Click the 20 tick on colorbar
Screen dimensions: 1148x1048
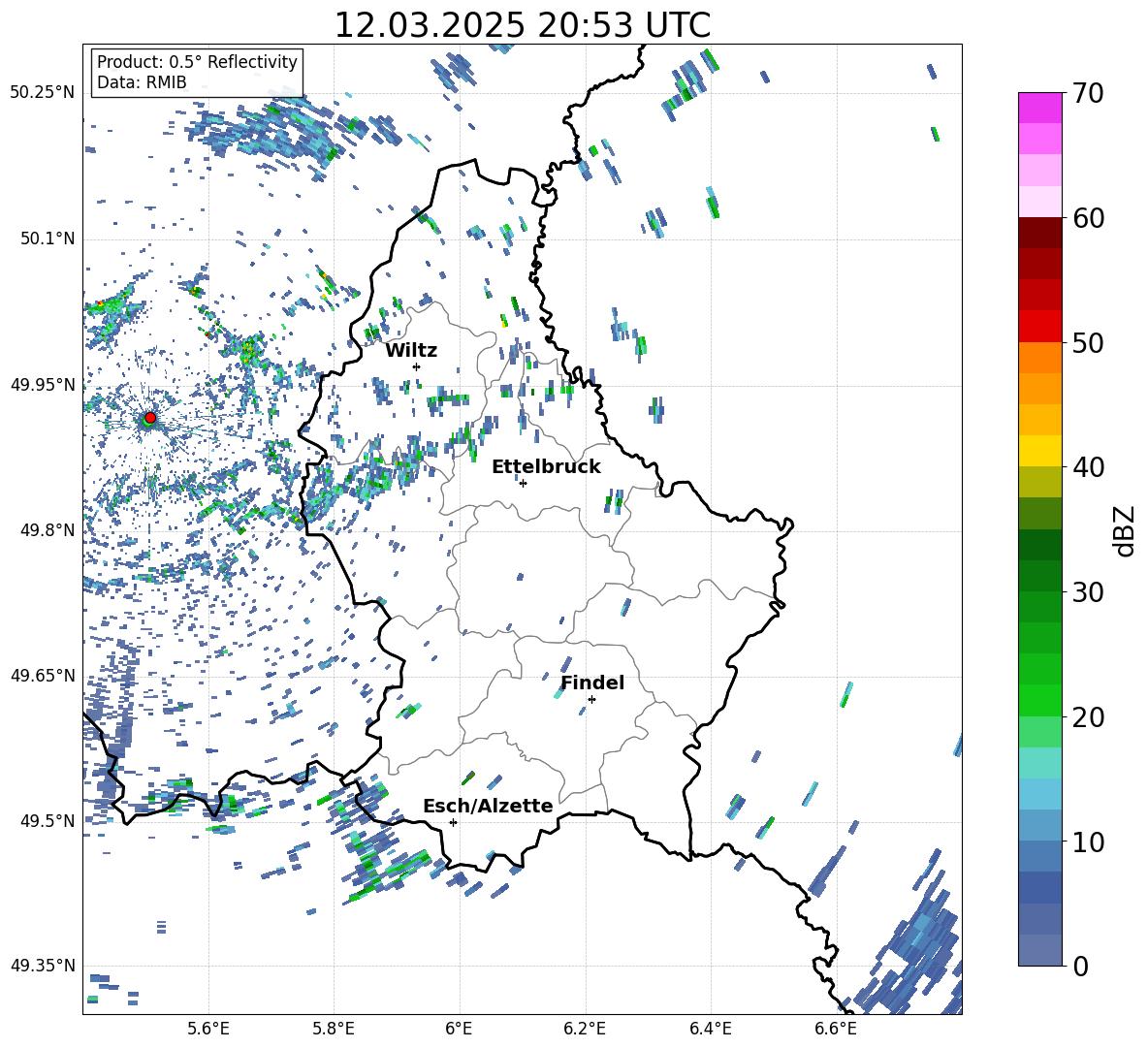point(1088,716)
